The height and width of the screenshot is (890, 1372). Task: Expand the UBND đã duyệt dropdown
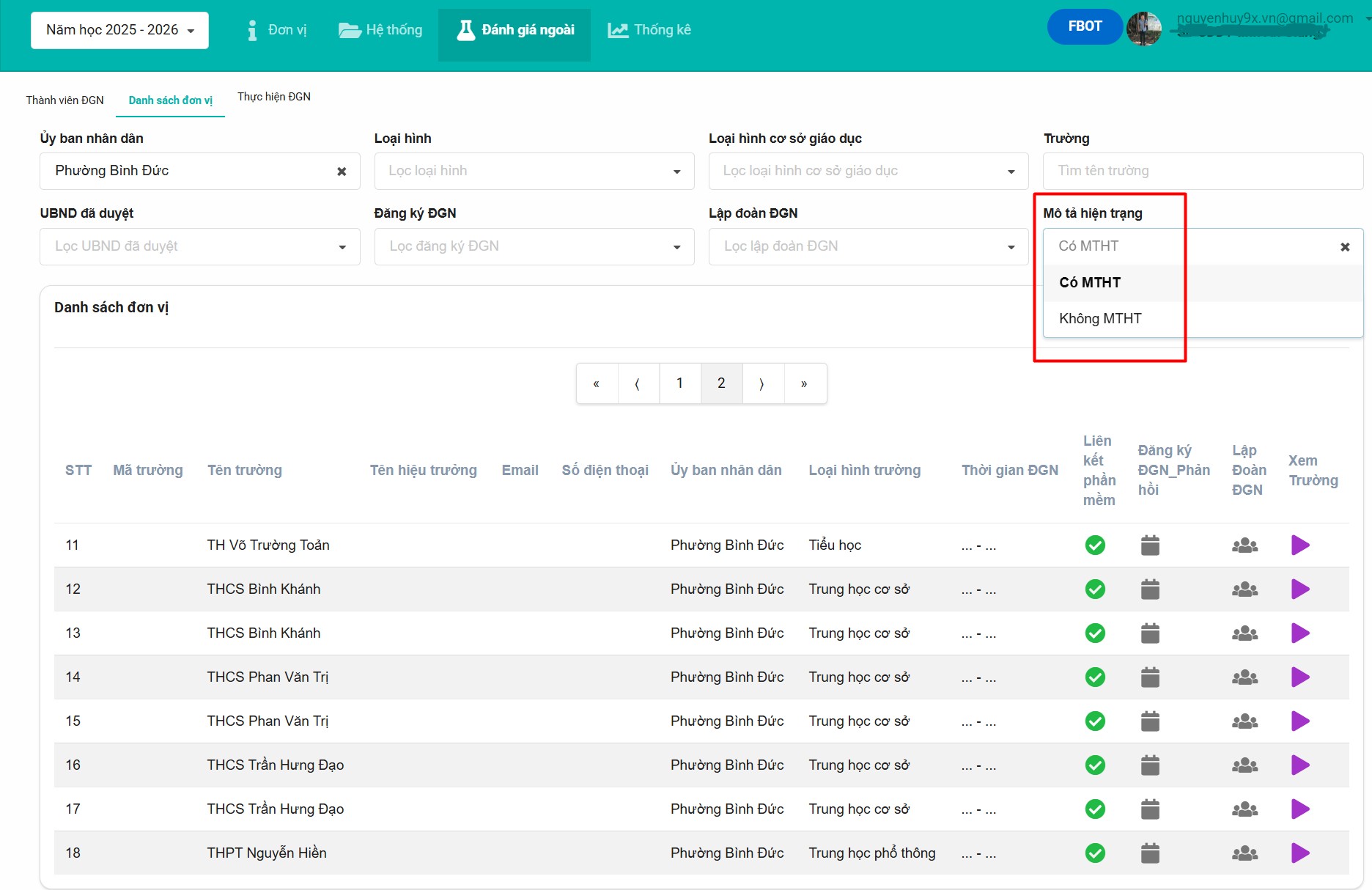click(199, 247)
